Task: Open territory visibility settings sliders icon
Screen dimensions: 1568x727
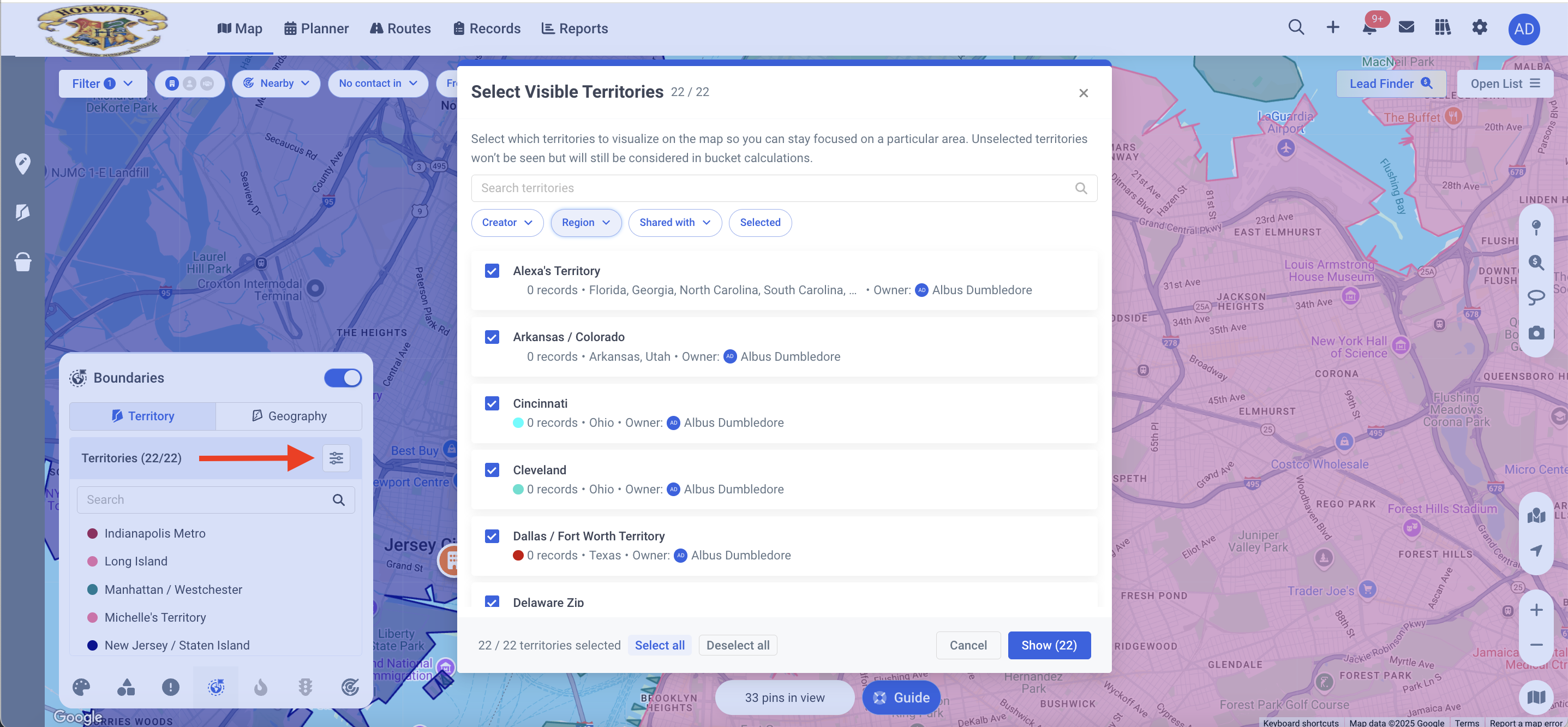Action: pyautogui.click(x=336, y=458)
